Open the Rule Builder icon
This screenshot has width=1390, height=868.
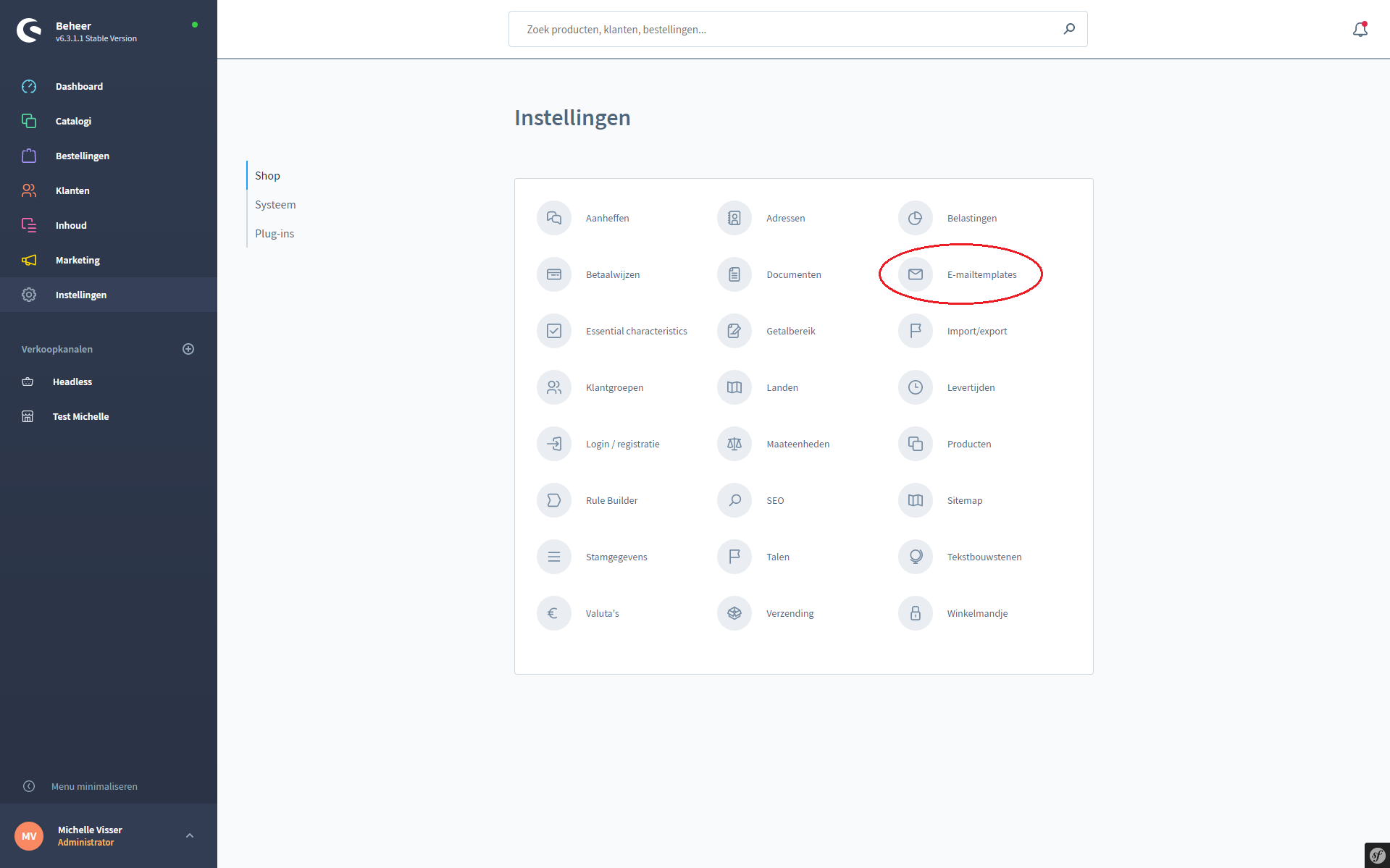pyautogui.click(x=554, y=500)
